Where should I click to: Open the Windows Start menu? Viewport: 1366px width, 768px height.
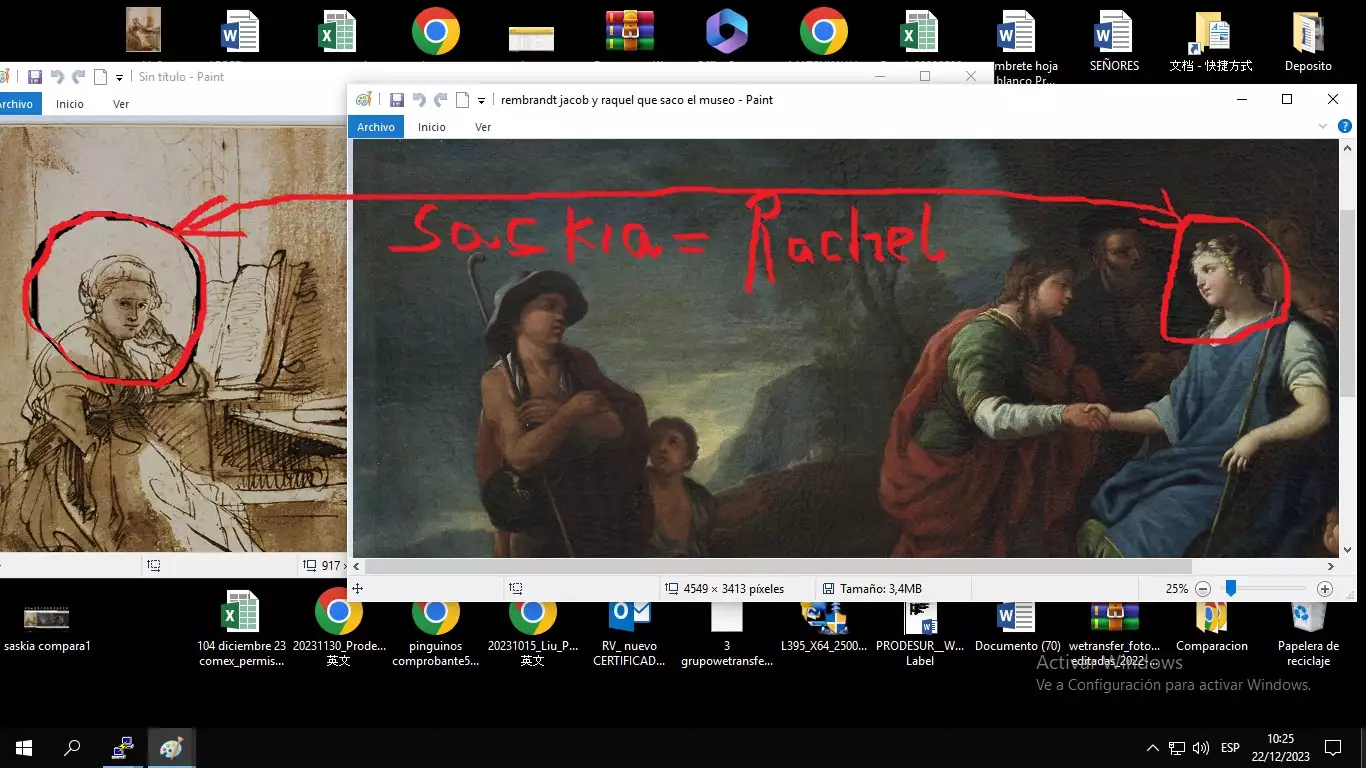[x=24, y=748]
